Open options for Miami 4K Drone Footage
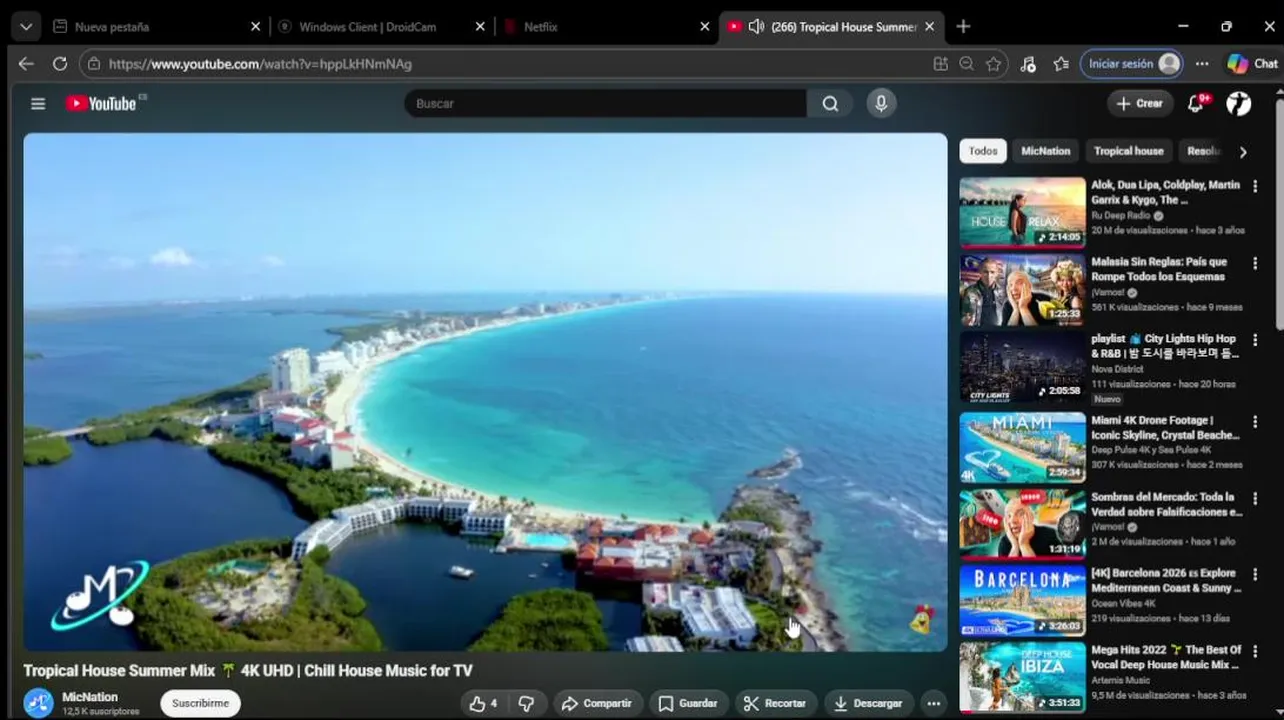 (x=1255, y=421)
